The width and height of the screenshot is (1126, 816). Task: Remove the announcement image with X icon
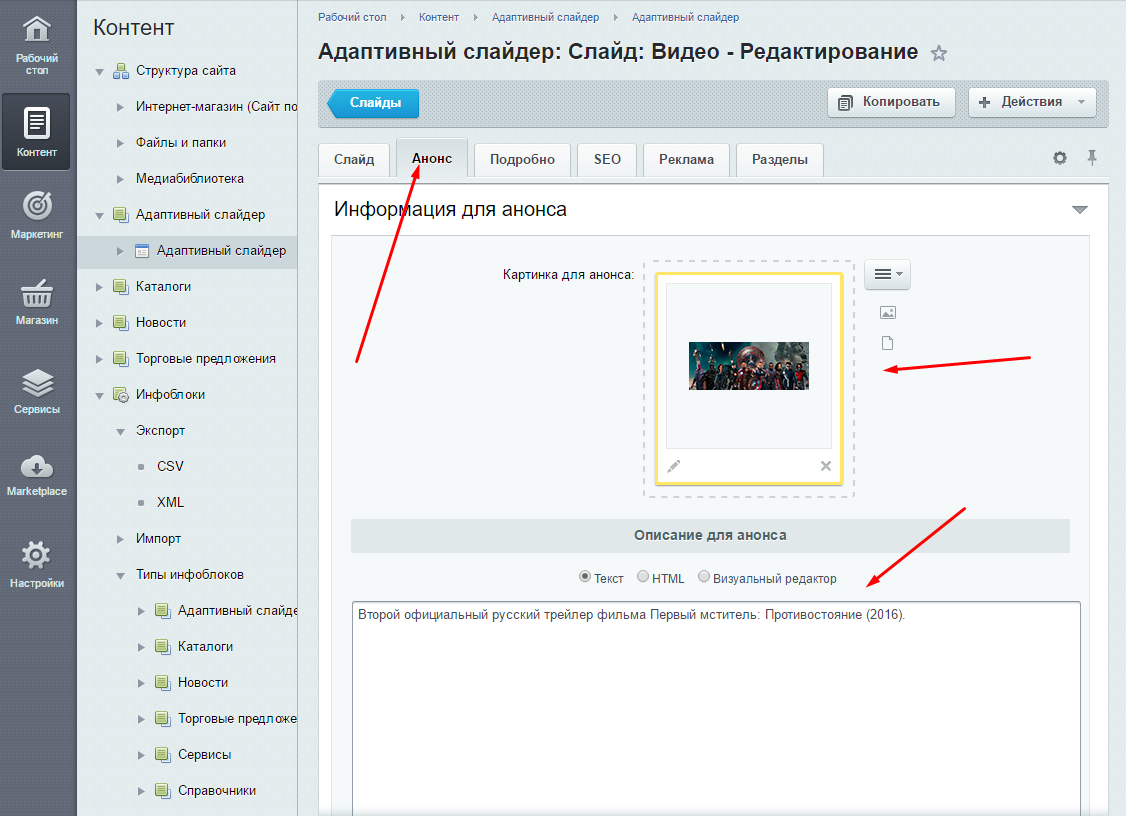pyautogui.click(x=826, y=466)
